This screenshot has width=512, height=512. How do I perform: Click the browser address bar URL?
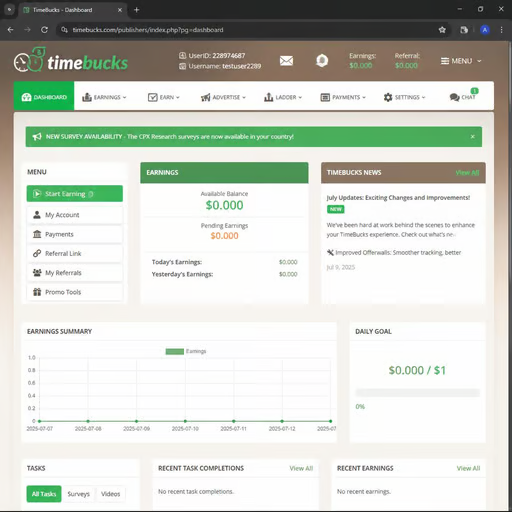tap(148, 30)
